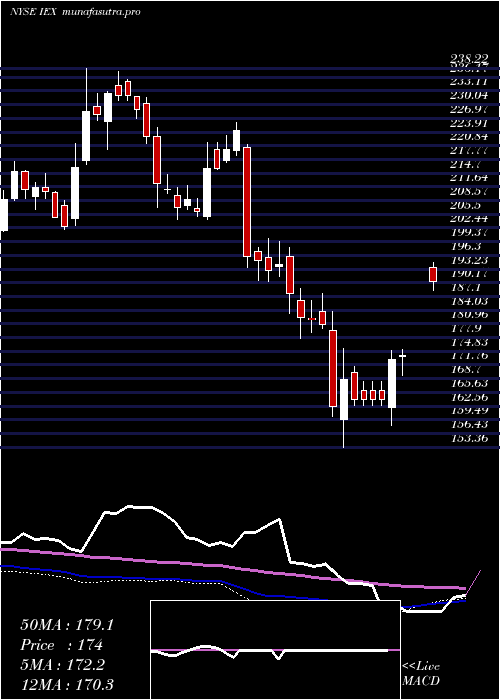Choose the 196.3 price label
The height and width of the screenshot is (700, 500).
click(x=466, y=246)
